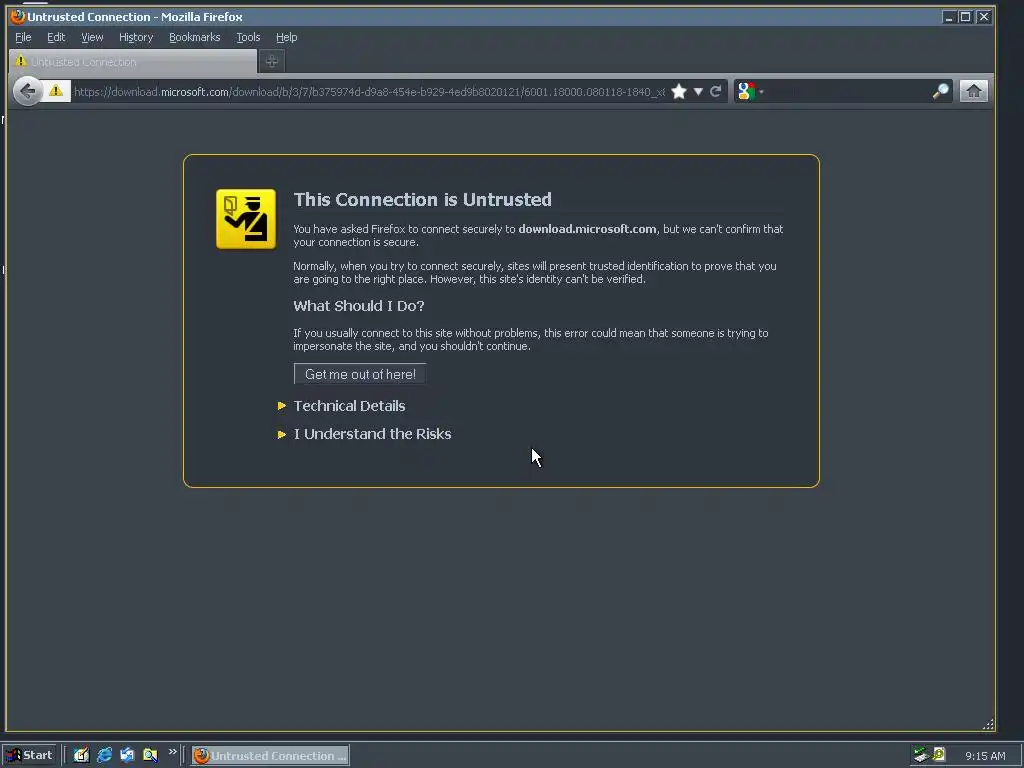The height and width of the screenshot is (768, 1024).
Task: Open the File menu
Action: [23, 37]
